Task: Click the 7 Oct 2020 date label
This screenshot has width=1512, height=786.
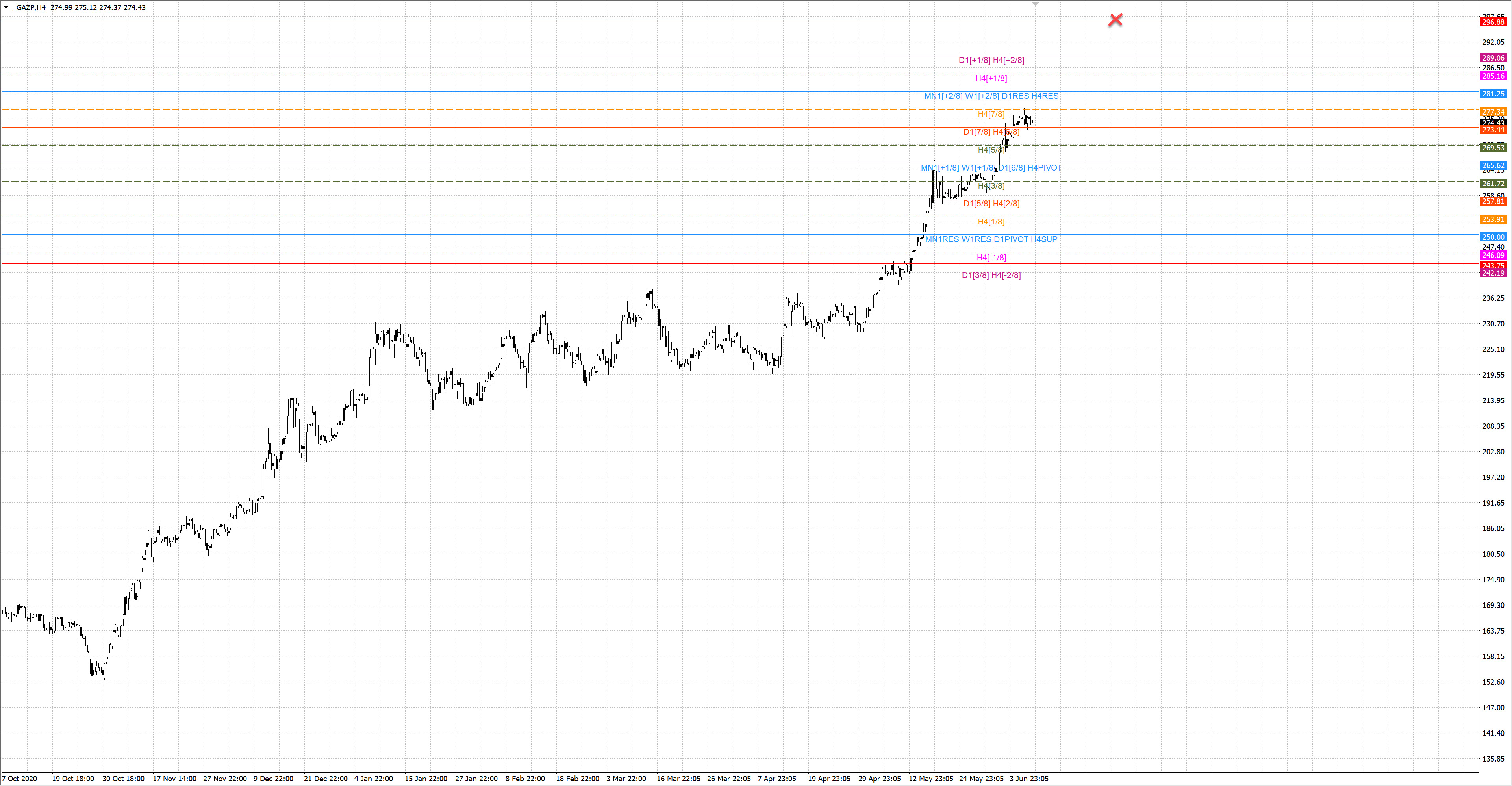Action: [x=20, y=779]
